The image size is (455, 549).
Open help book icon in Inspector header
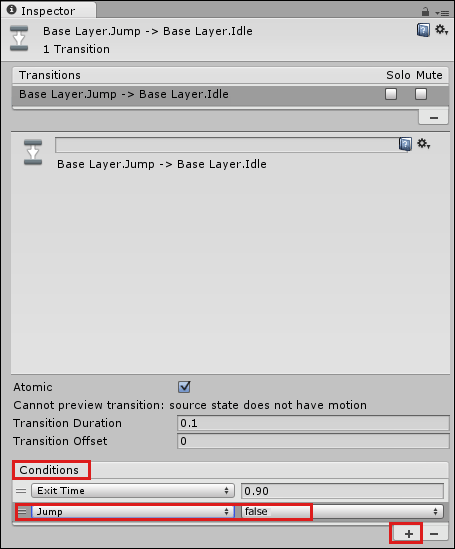pos(423,30)
